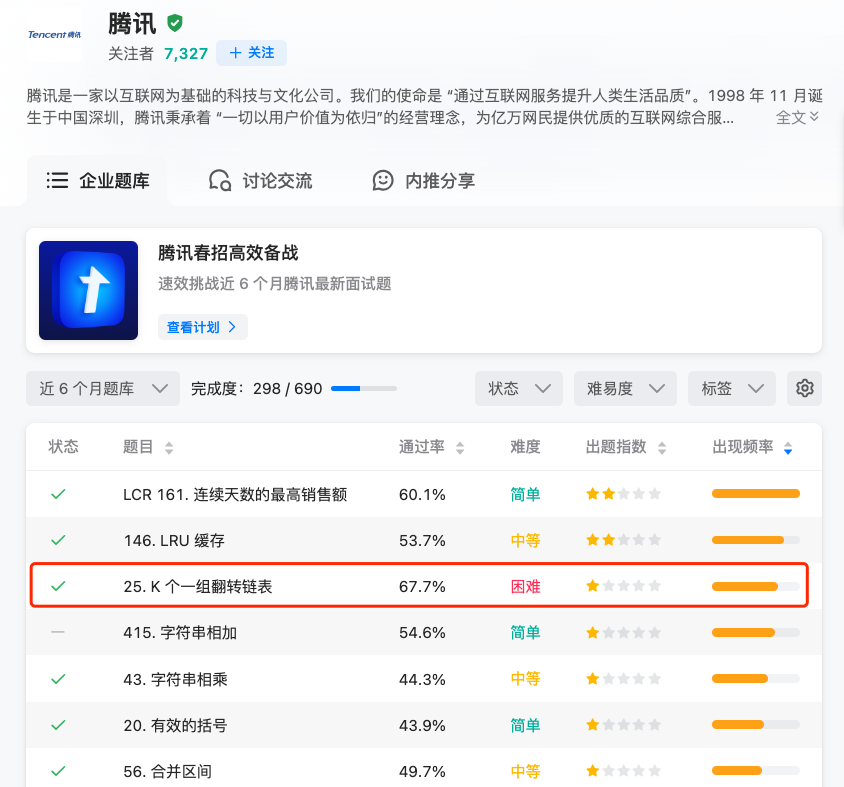
Task: Click the green verified shield badge
Action: [174, 23]
